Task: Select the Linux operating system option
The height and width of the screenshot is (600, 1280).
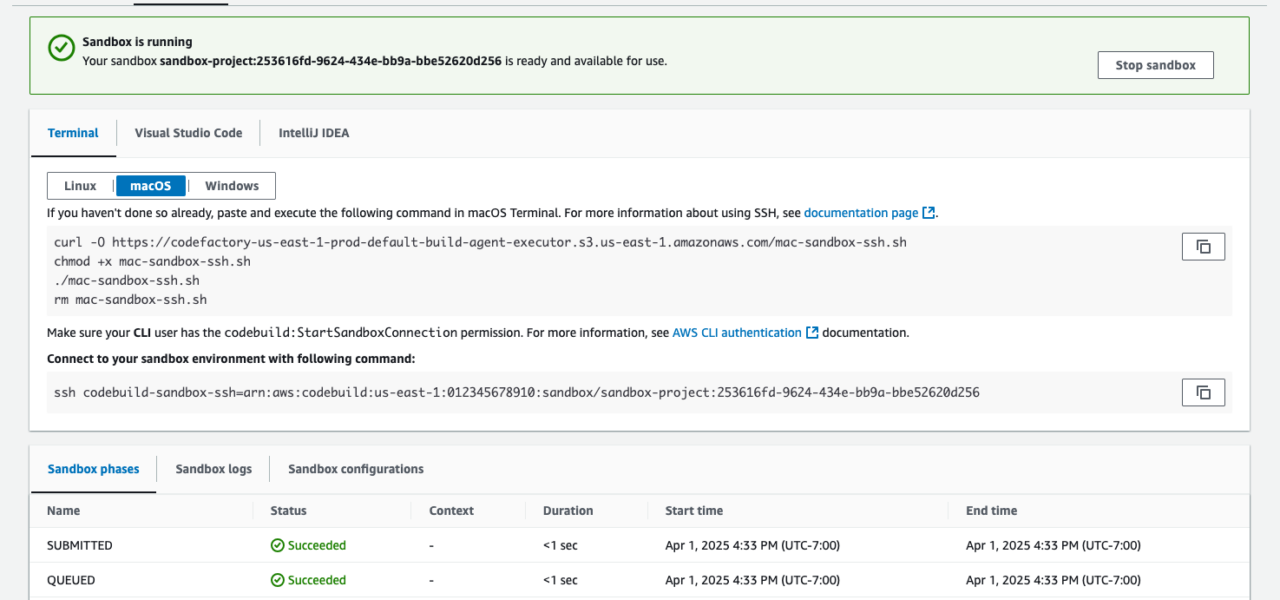Action: click(80, 186)
